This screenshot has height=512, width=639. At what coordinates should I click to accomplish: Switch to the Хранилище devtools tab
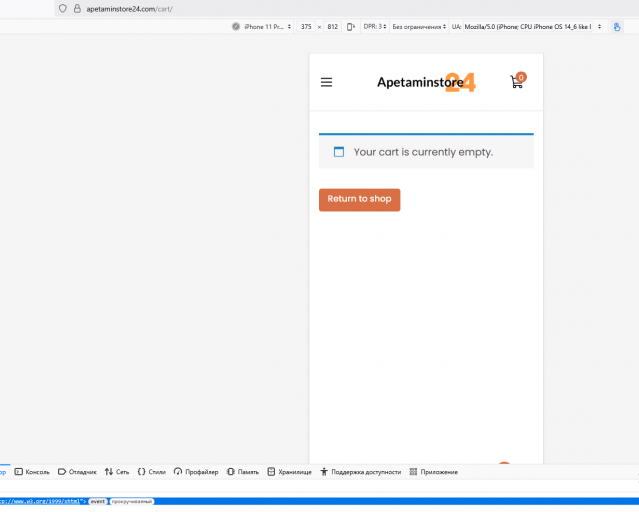point(289,472)
